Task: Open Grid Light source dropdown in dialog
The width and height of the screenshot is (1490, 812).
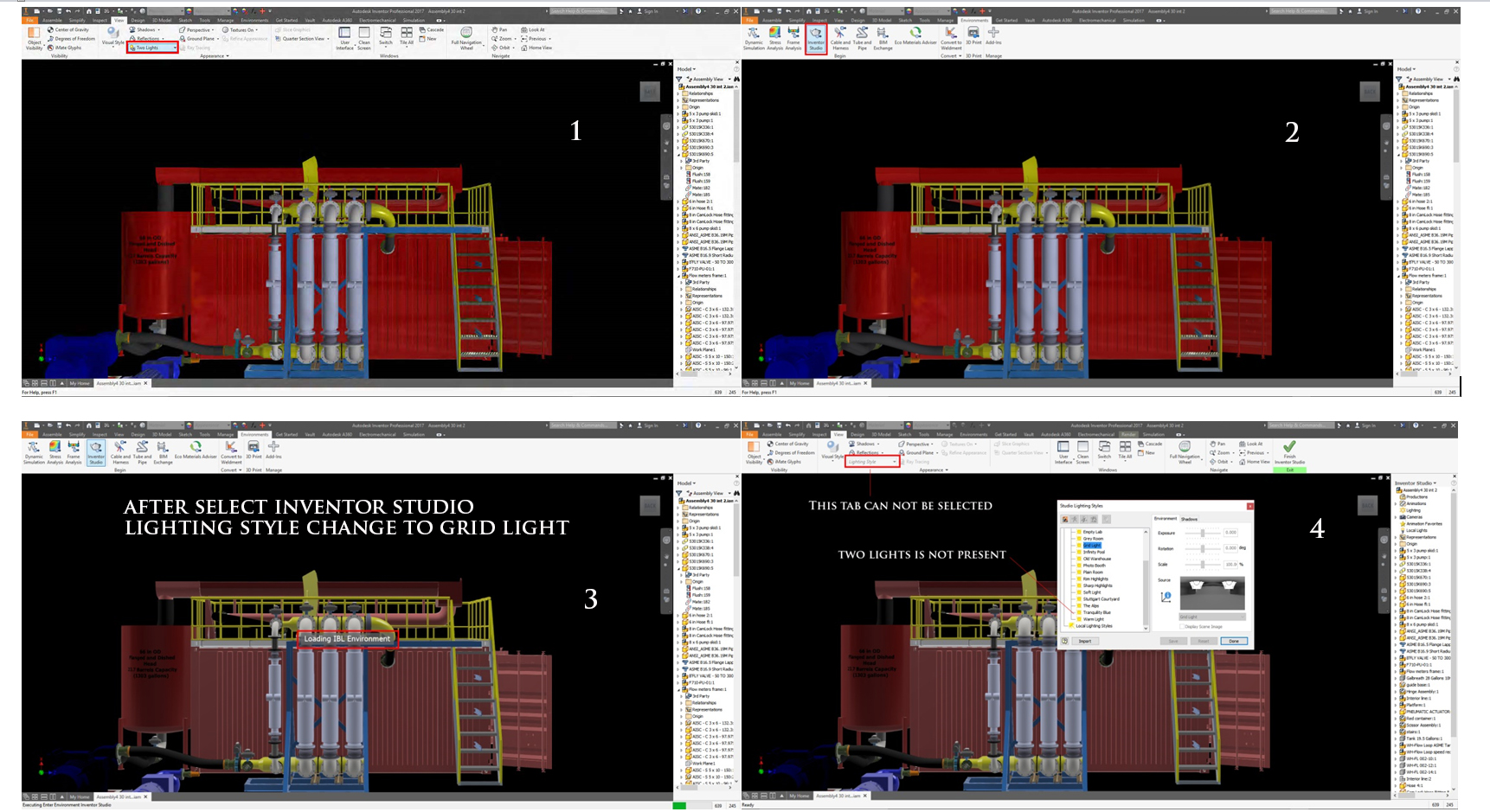Action: (x=1212, y=617)
